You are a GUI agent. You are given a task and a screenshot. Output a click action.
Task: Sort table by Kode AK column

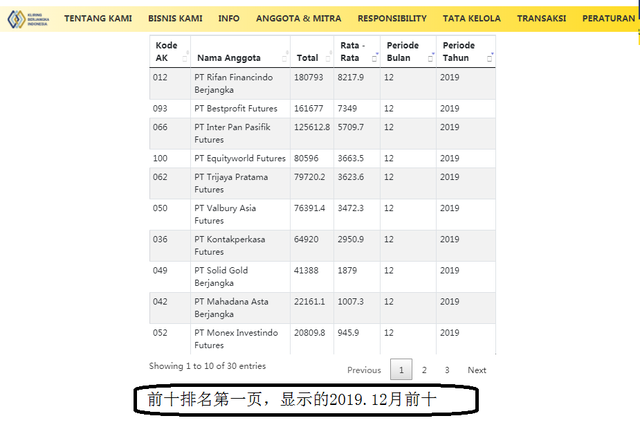(x=170, y=51)
